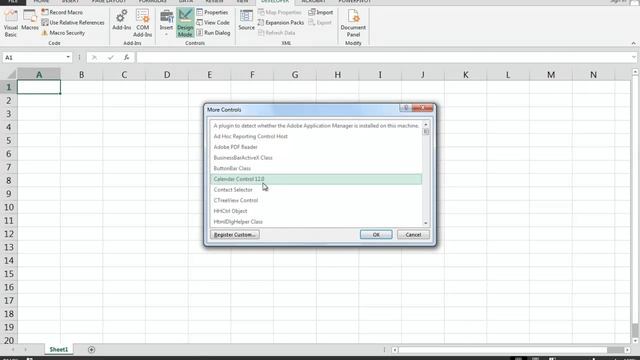This screenshot has height=360, width=640.
Task: Click View Code in Controls group
Action: (213, 22)
